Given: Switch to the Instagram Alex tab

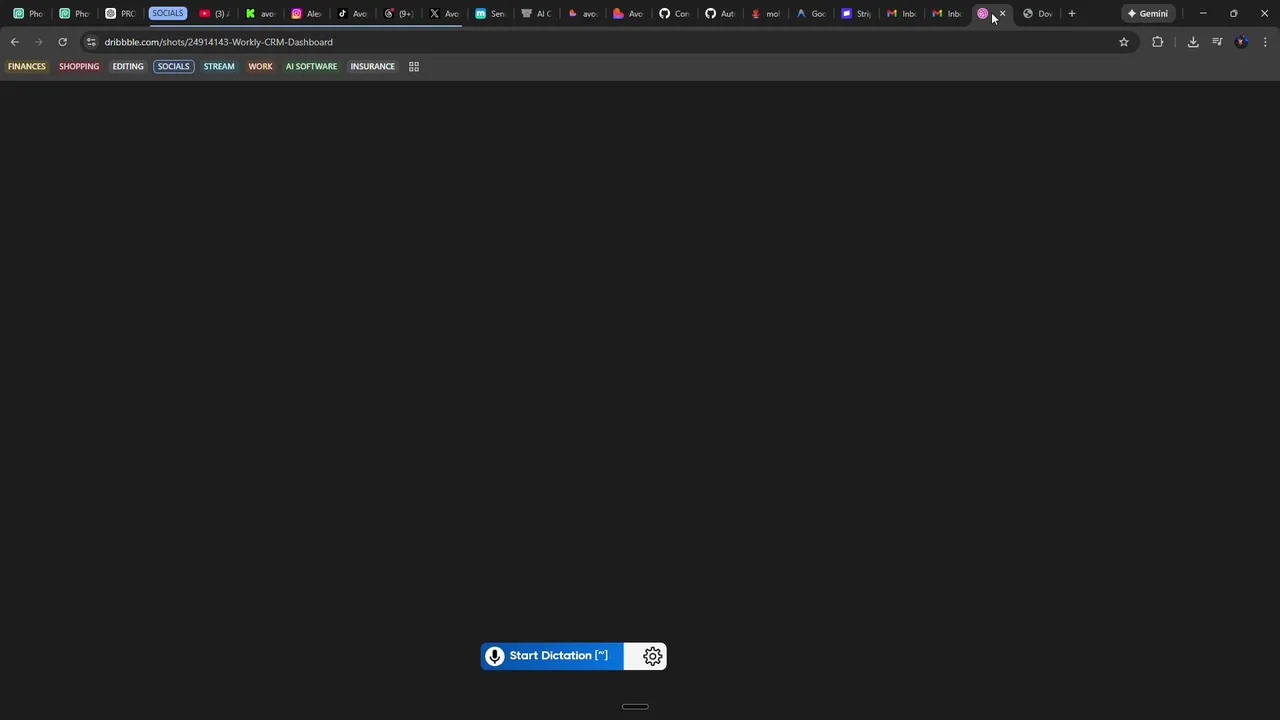Looking at the screenshot, I should (305, 13).
